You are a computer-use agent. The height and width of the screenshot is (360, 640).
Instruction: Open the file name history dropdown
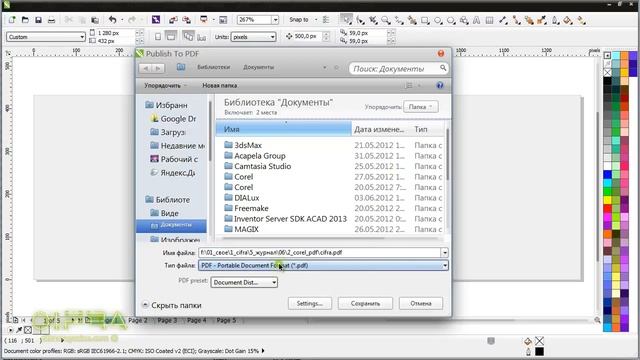click(x=444, y=253)
